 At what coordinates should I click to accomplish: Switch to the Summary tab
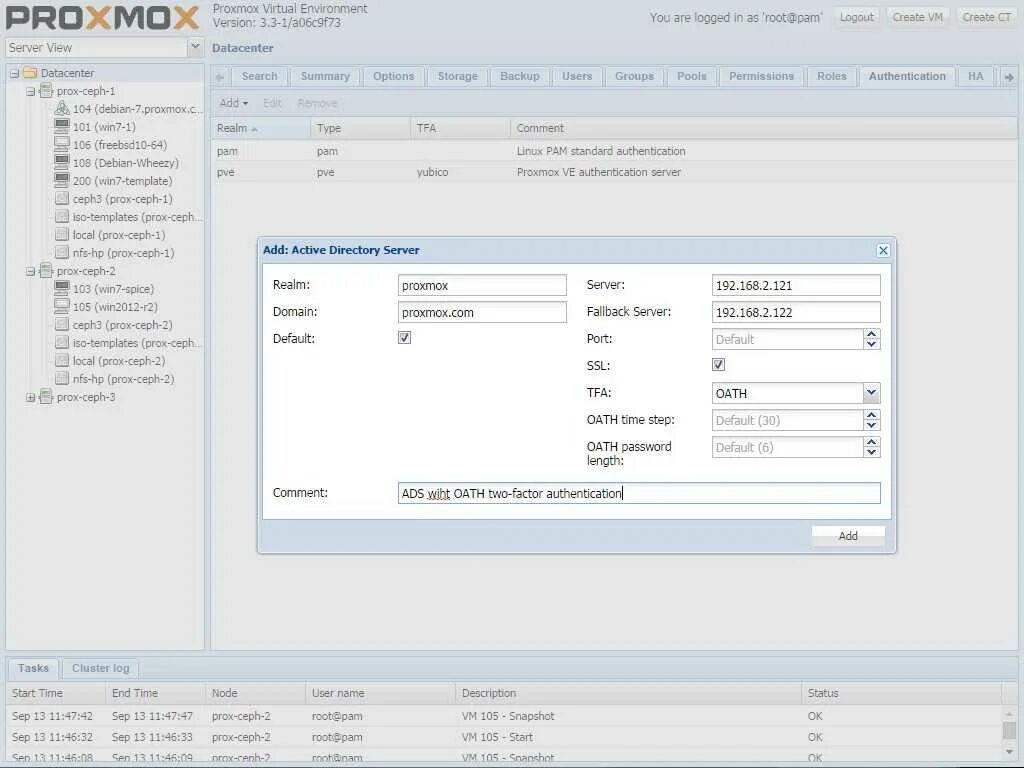click(x=325, y=76)
